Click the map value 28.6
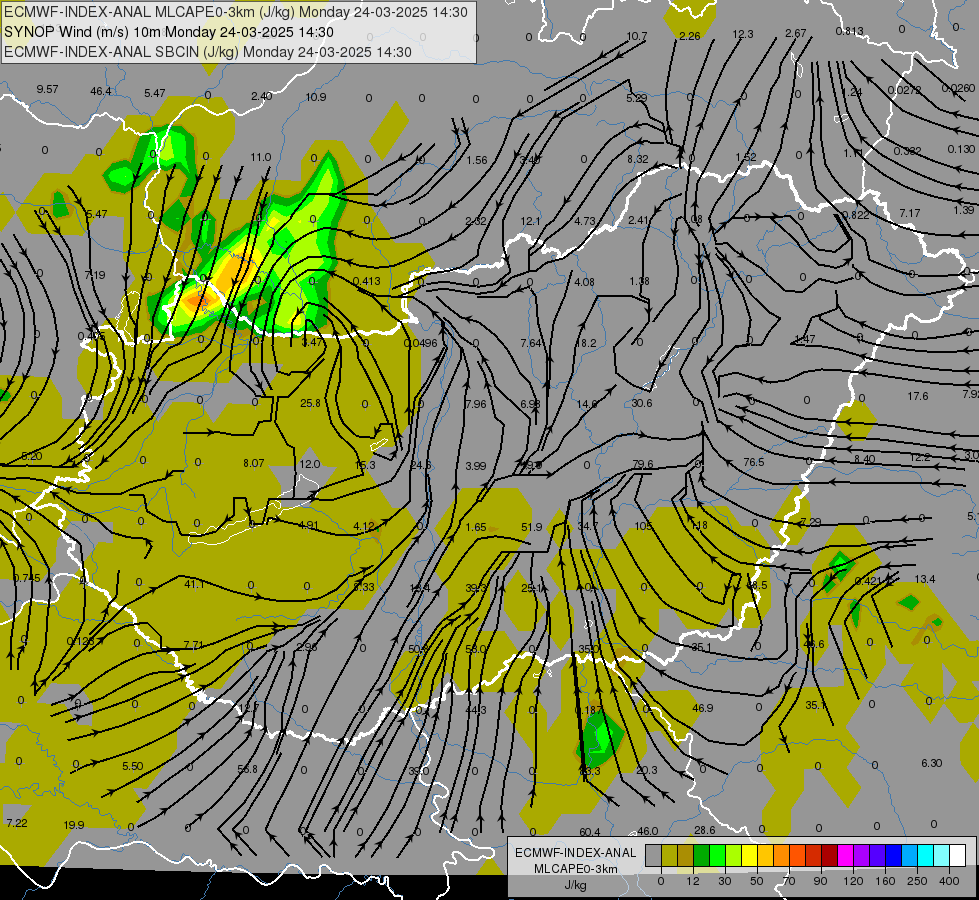 tap(705, 830)
